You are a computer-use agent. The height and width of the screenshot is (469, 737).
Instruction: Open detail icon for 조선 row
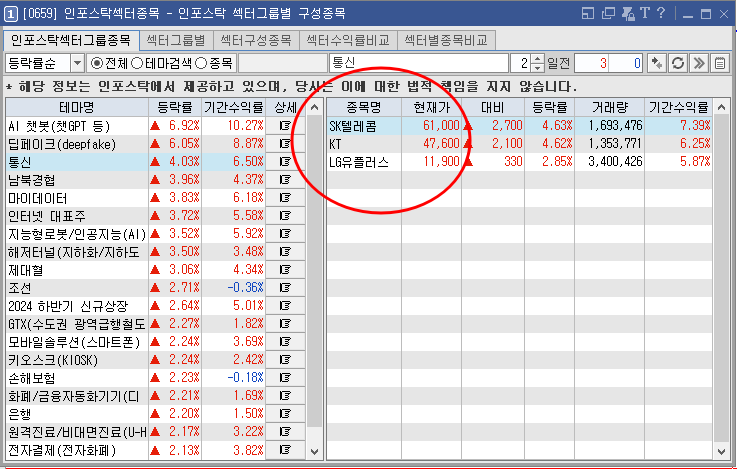285,288
